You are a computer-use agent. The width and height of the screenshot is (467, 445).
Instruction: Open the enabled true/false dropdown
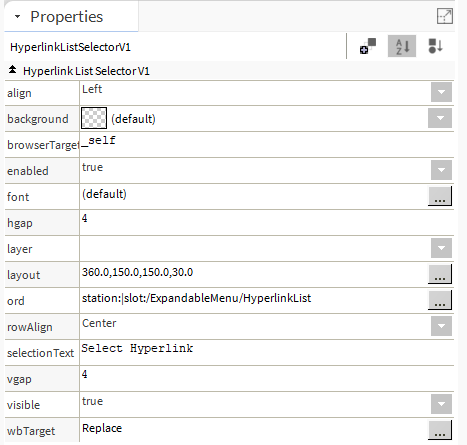coord(441,170)
